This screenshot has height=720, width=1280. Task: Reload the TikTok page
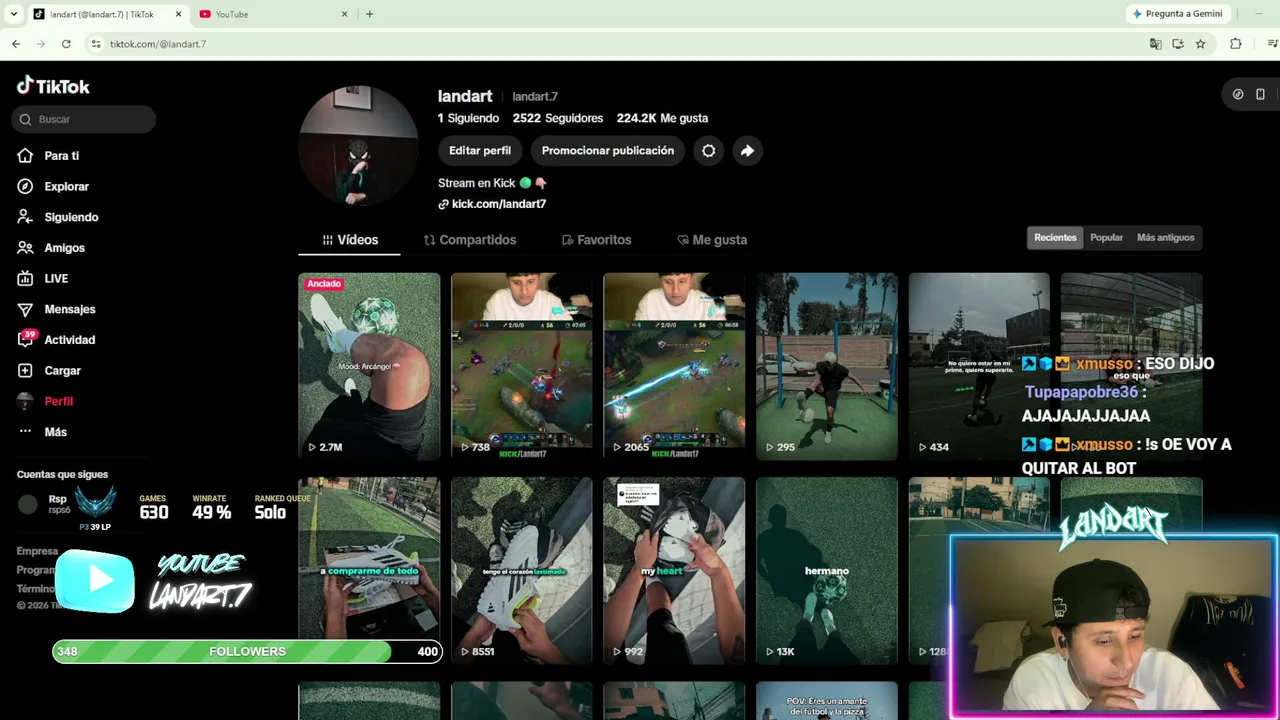(66, 44)
